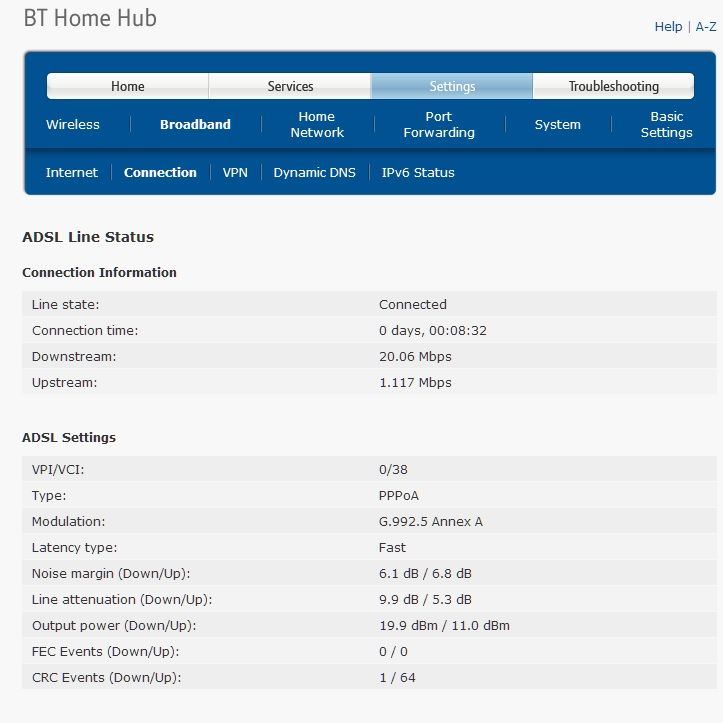The image size is (723, 723).
Task: Click the Help link
Action: (668, 27)
